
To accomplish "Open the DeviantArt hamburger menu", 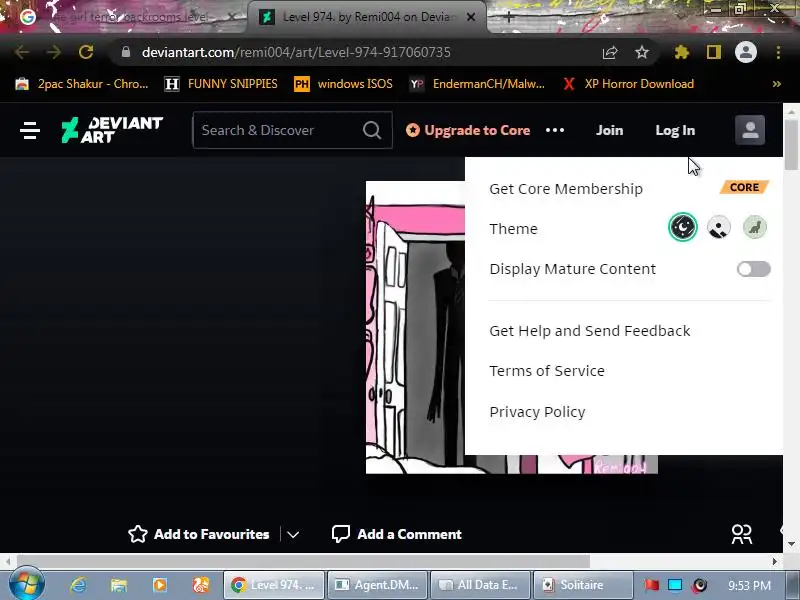I will [30, 131].
